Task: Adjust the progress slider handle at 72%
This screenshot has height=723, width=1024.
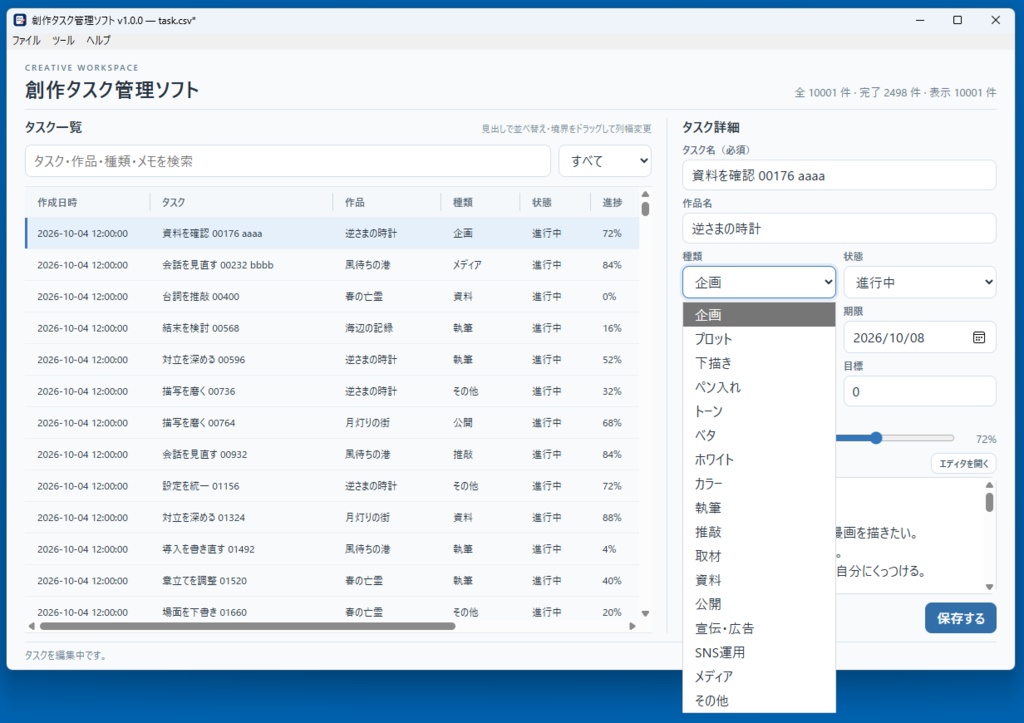Action: coord(876,438)
